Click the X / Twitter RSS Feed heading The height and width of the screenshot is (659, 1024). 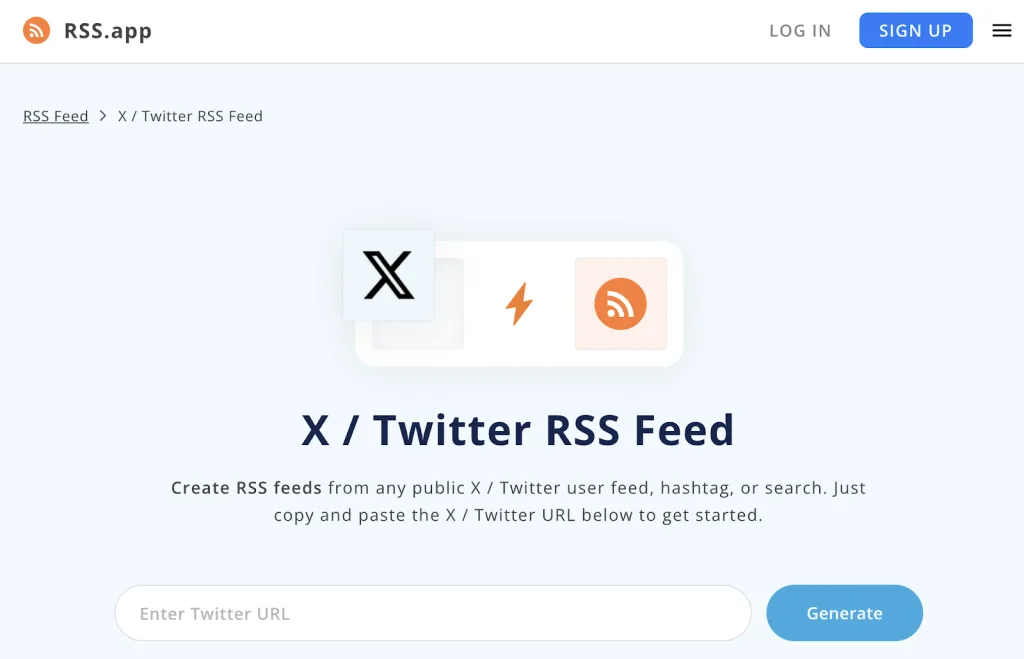tap(518, 430)
